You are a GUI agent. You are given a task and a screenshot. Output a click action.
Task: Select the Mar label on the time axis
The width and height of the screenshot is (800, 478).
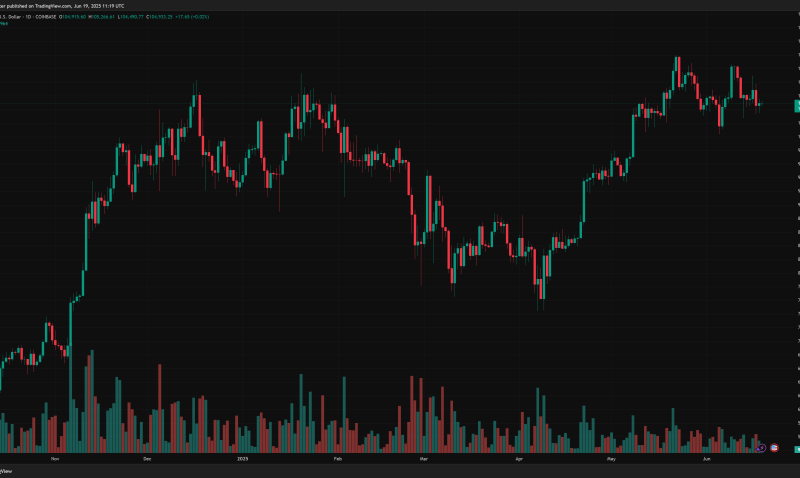(x=423, y=459)
